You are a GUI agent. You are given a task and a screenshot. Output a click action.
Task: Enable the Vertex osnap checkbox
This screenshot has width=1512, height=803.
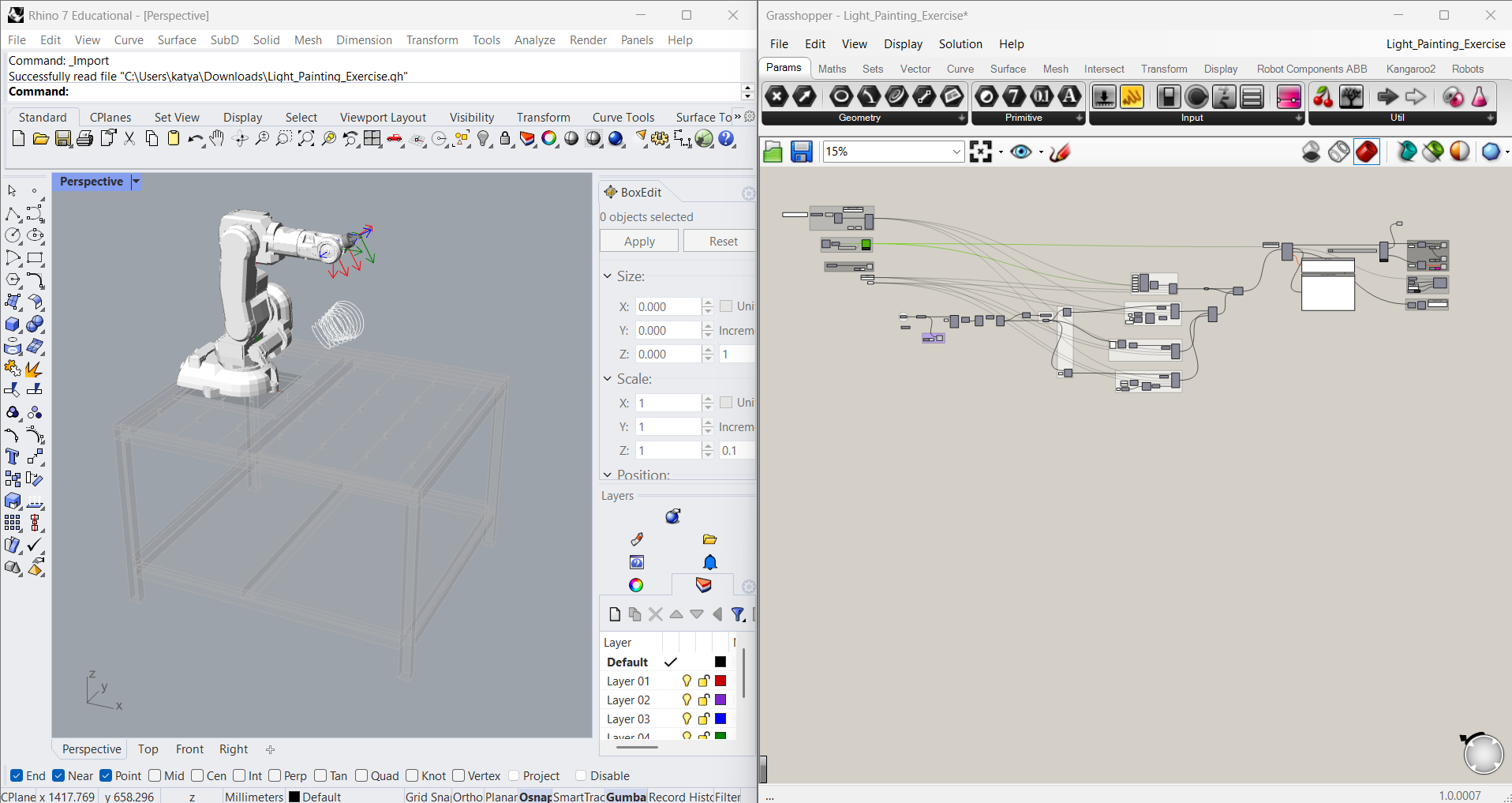458,775
